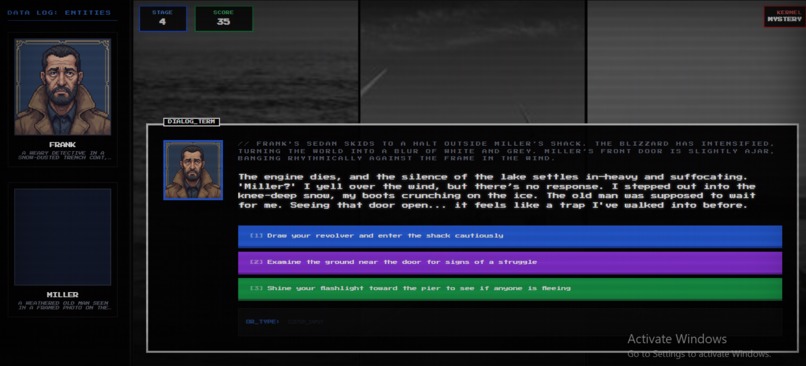
Task: Choose option 3: shine your flashlight
Action: [510, 288]
